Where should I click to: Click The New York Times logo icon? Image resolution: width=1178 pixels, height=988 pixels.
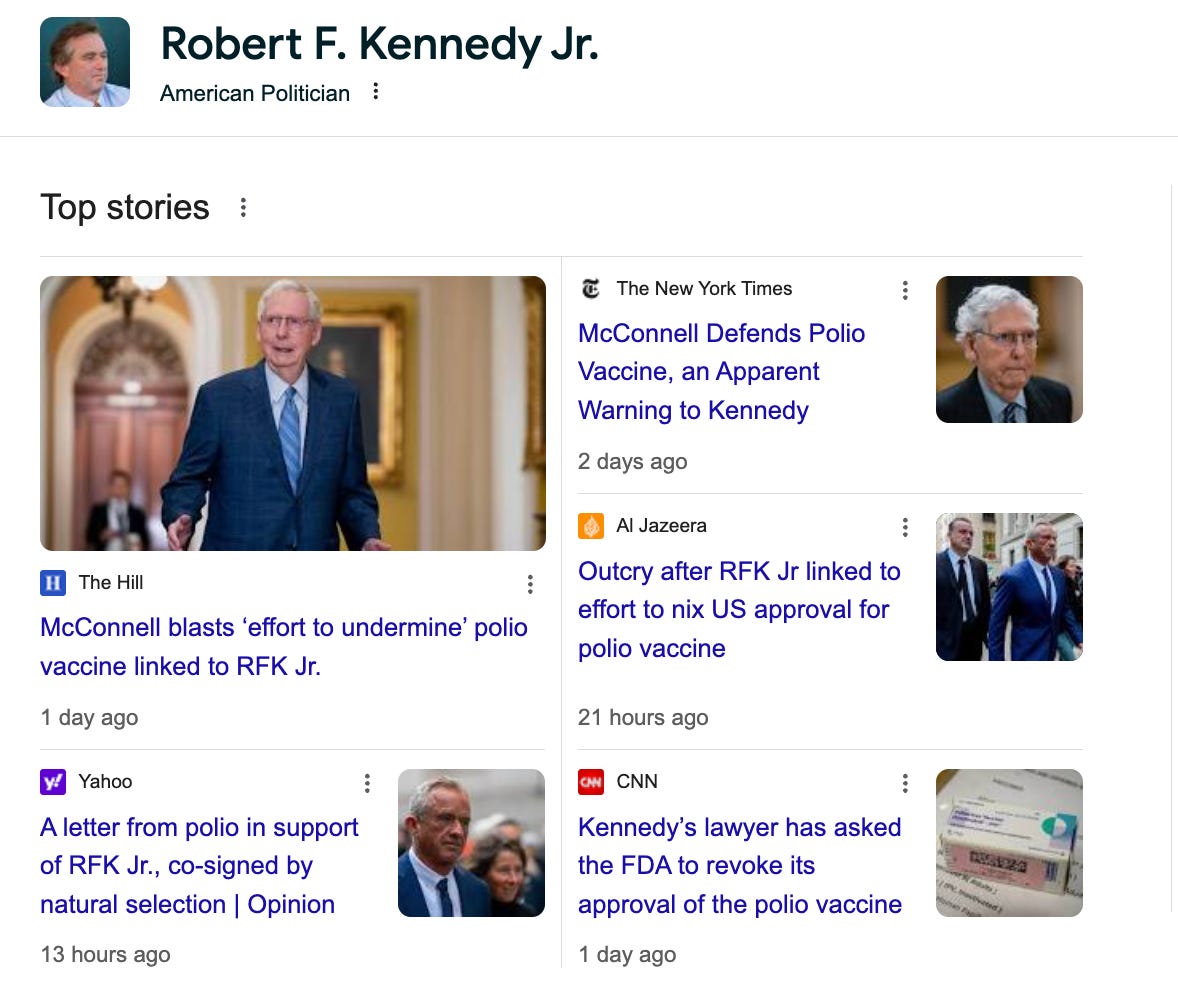[x=591, y=289]
